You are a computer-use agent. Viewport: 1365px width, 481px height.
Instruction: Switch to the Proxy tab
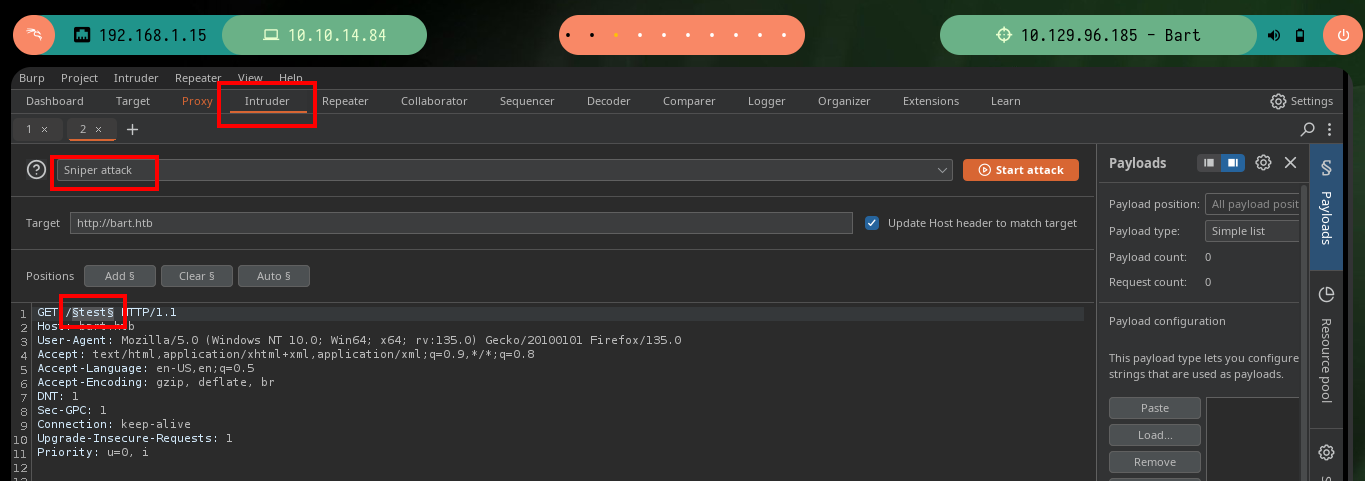tap(197, 101)
